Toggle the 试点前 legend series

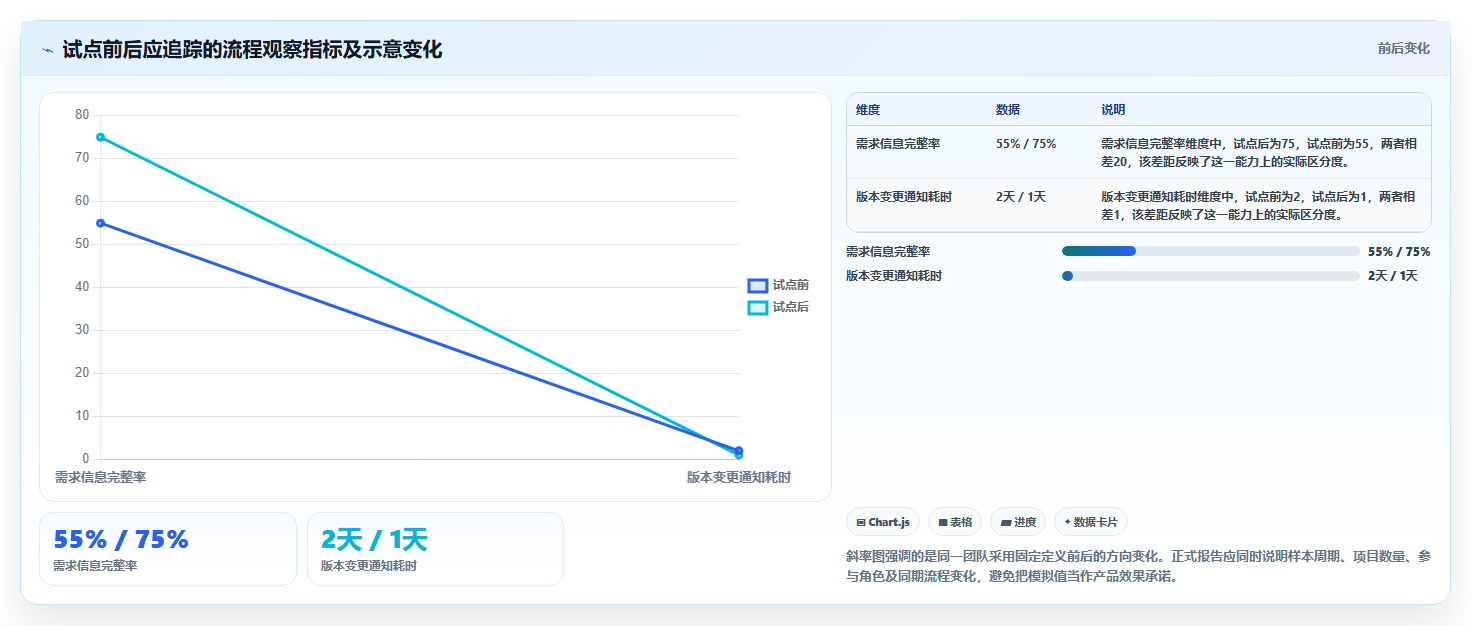click(x=779, y=285)
